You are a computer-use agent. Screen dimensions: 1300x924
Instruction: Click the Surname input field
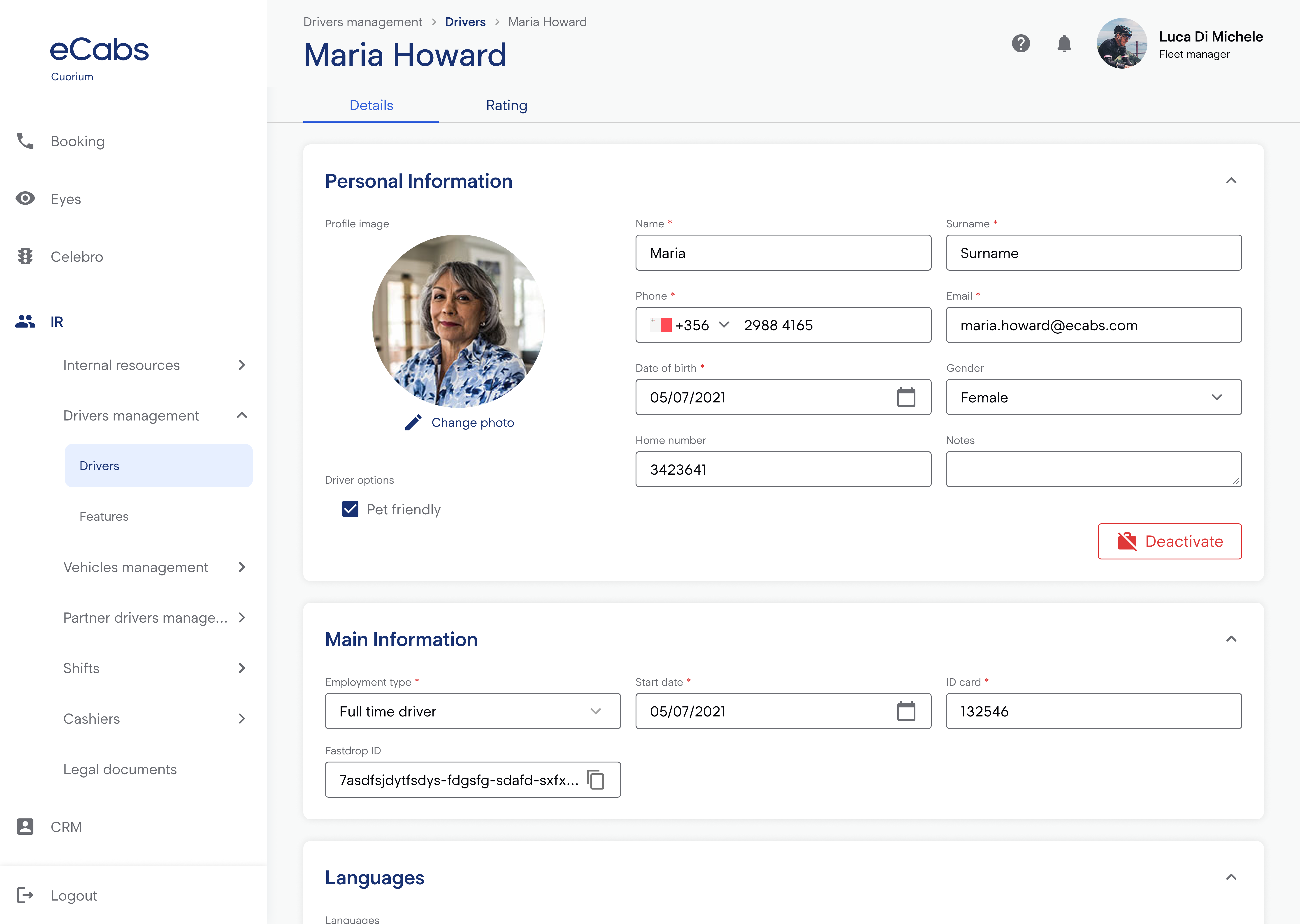[x=1093, y=253]
